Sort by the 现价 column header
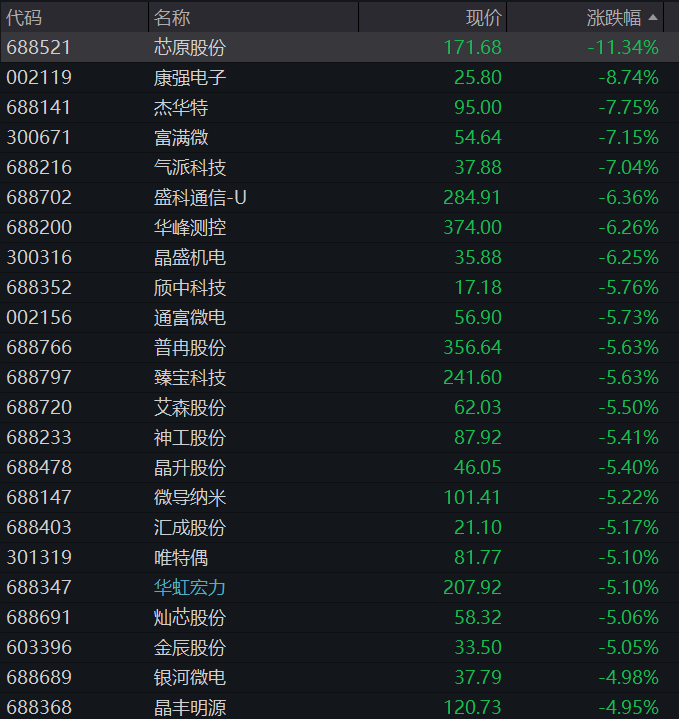This screenshot has width=679, height=719. click(484, 18)
